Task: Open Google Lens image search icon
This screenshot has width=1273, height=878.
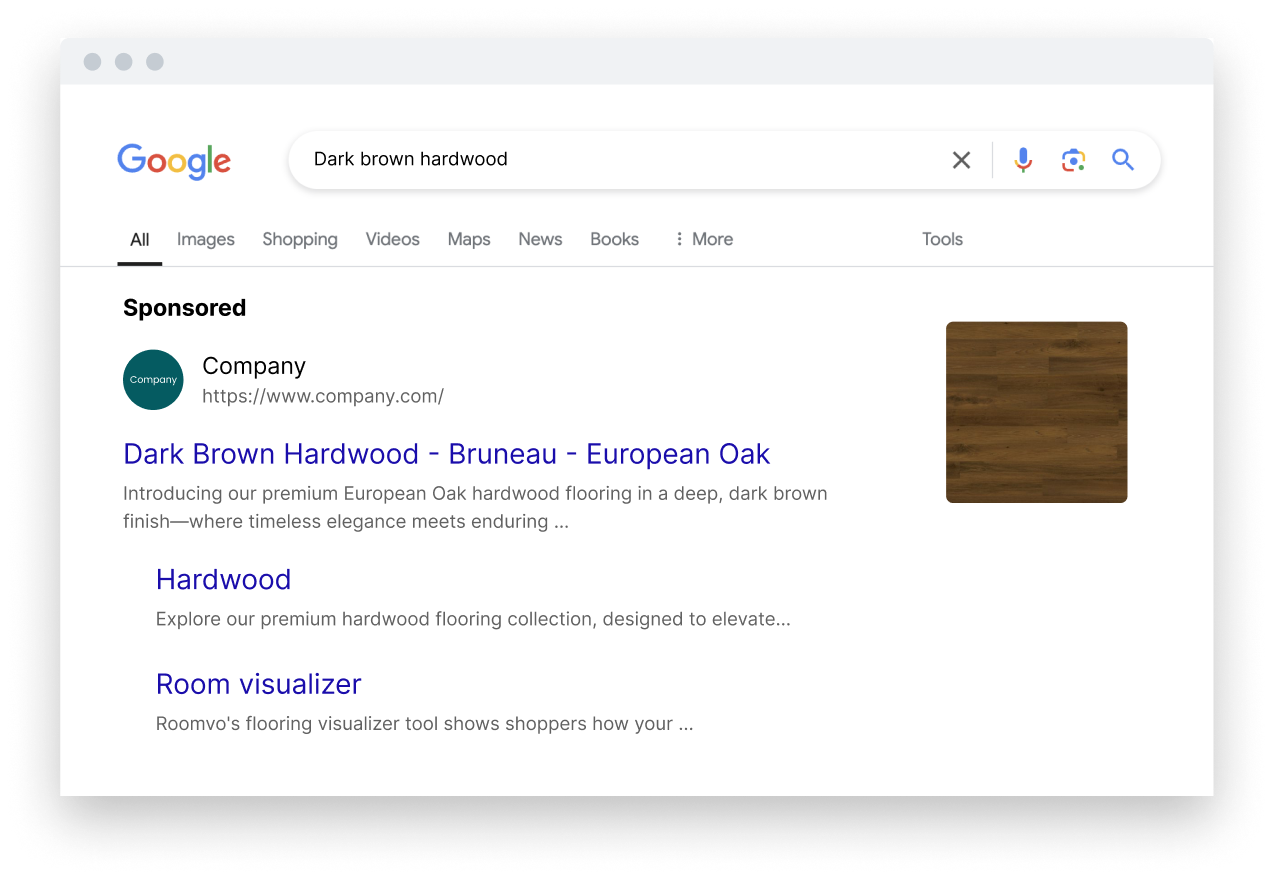Action: pyautogui.click(x=1073, y=160)
